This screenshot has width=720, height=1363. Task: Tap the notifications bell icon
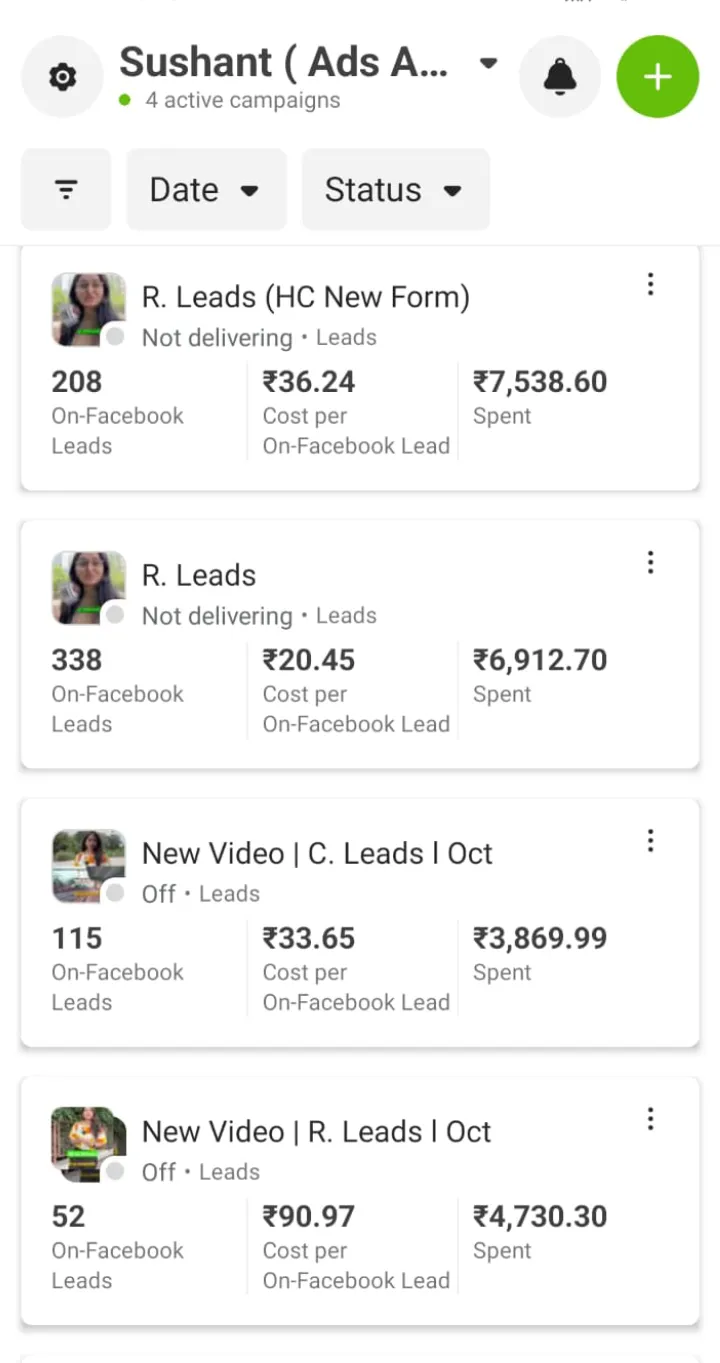coord(560,77)
